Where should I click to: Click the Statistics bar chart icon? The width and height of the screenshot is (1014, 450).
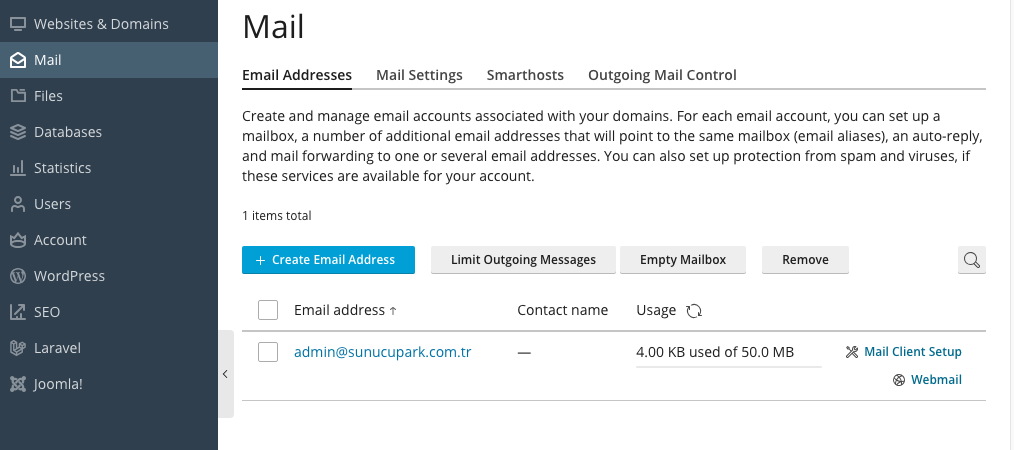point(17,168)
